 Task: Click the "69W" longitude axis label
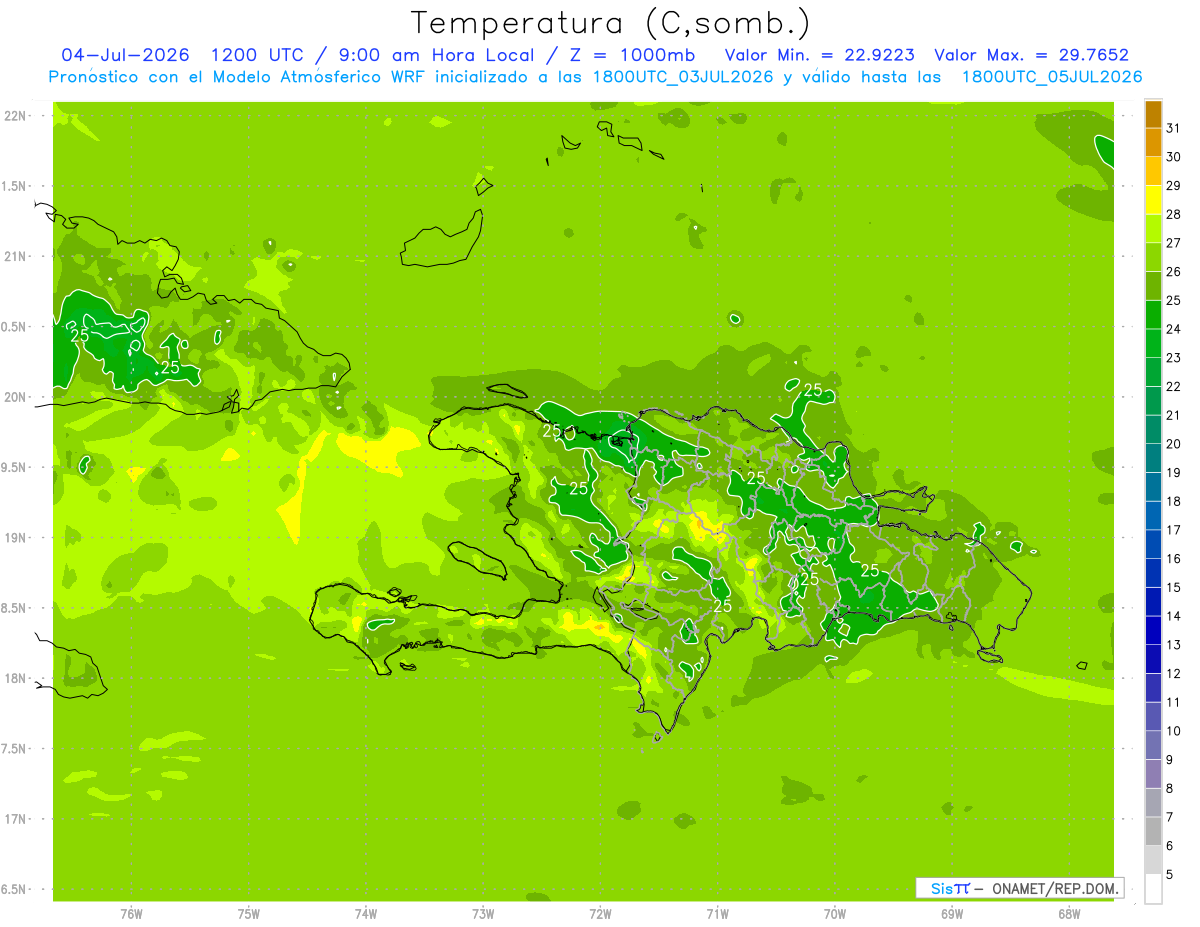[952, 913]
